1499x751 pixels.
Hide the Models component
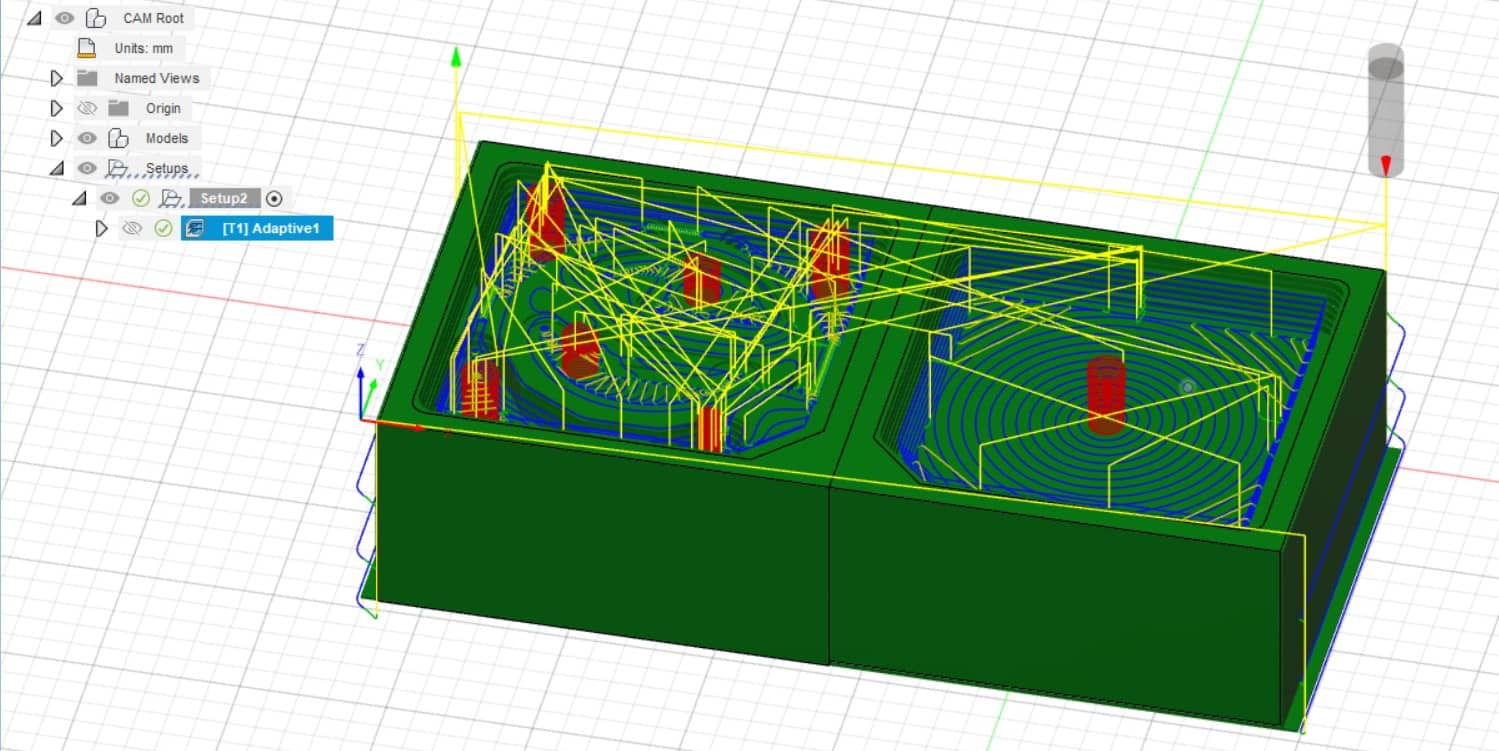click(87, 138)
